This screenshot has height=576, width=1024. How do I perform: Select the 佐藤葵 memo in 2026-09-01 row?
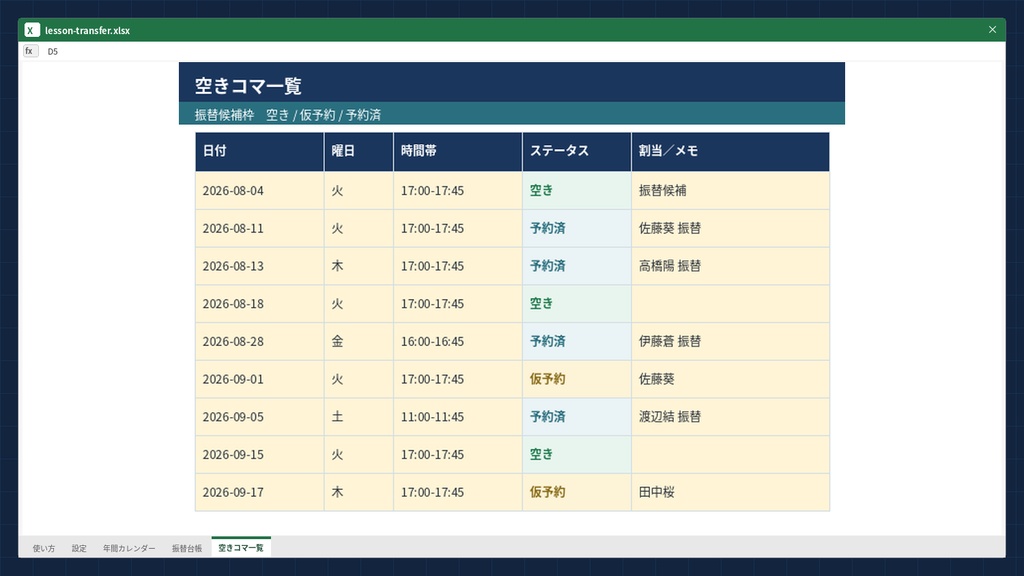(731, 379)
